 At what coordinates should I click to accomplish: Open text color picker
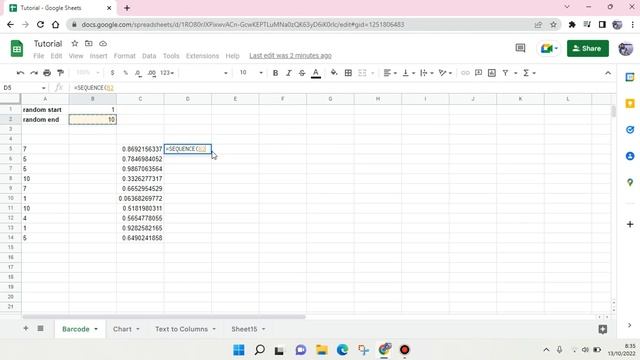click(x=316, y=73)
